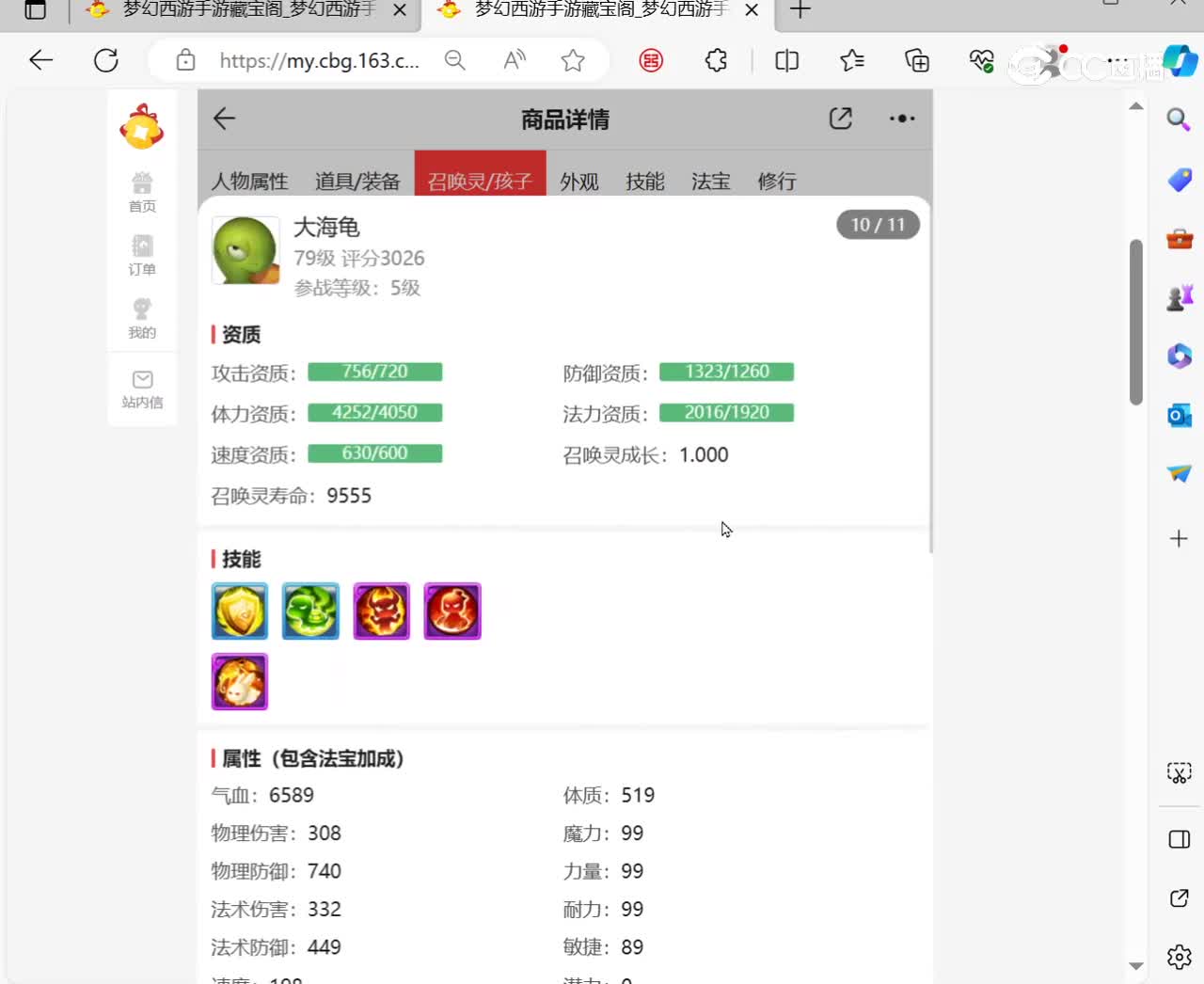The height and width of the screenshot is (984, 1204).
Task: Click the page scrollbar down arrow
Action: tap(1136, 966)
